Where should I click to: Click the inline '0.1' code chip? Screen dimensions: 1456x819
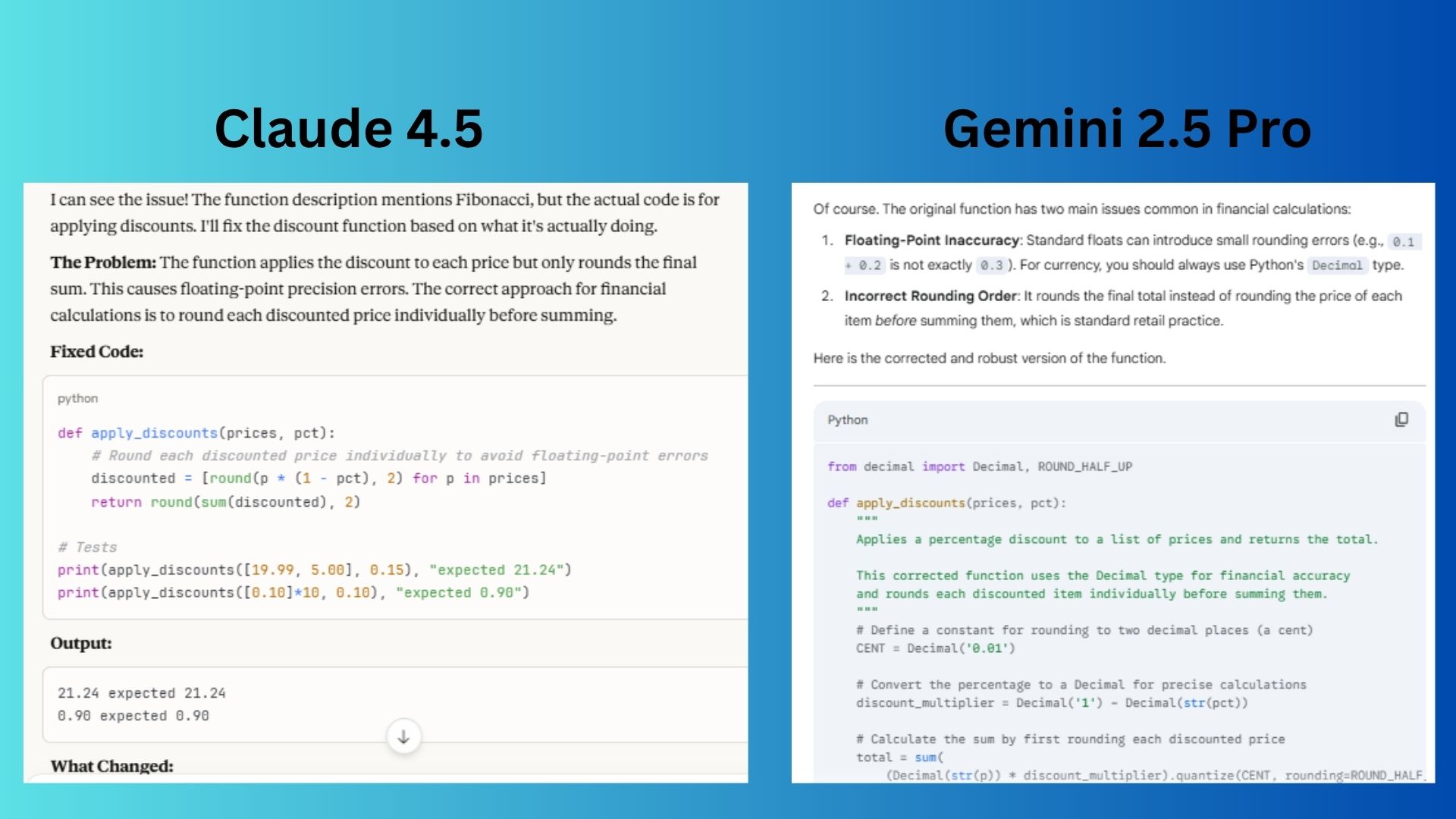tap(1404, 241)
